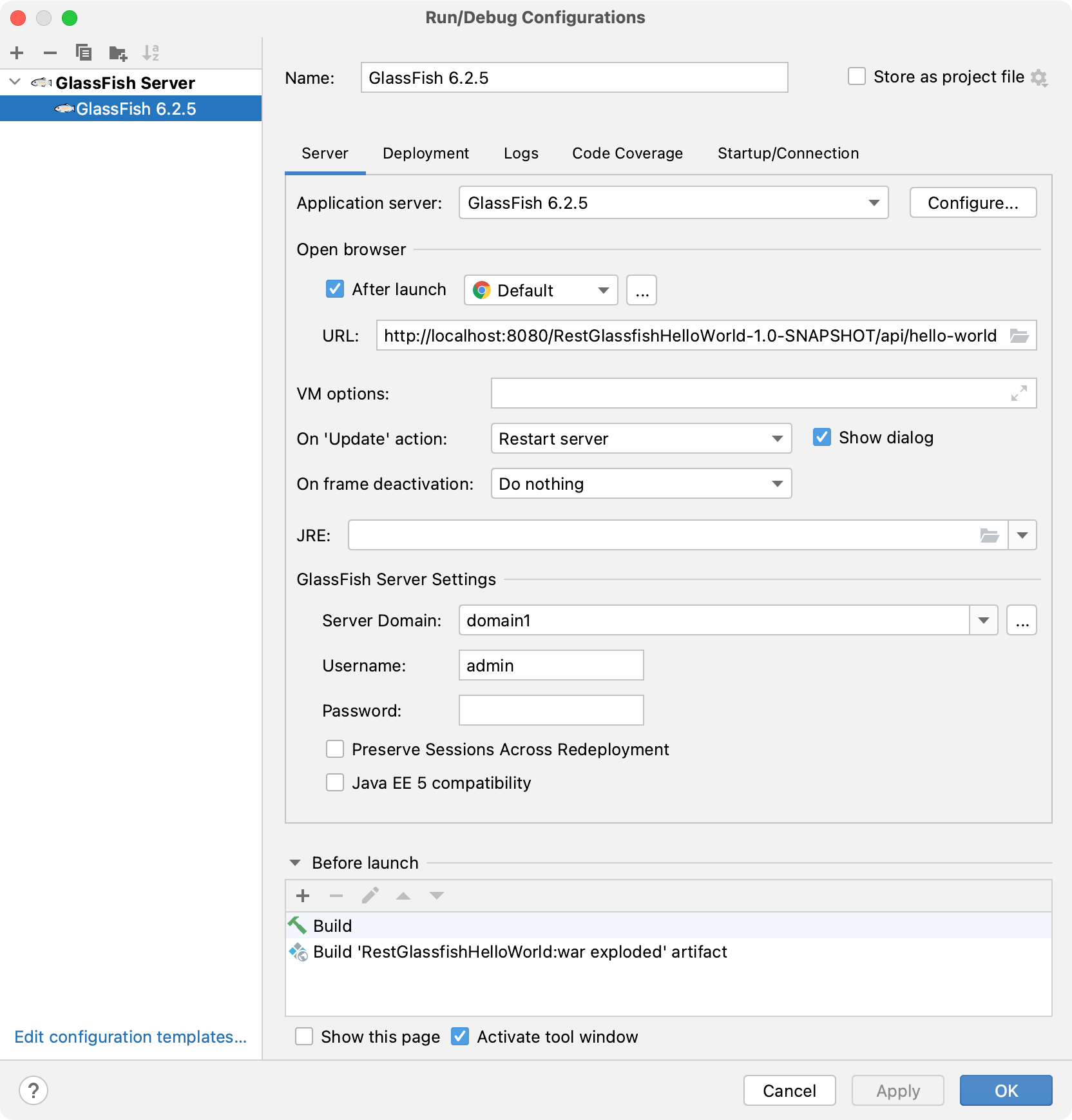Screen dimensions: 1072x1120
Task: Enable Show this page
Action: 304,1036
